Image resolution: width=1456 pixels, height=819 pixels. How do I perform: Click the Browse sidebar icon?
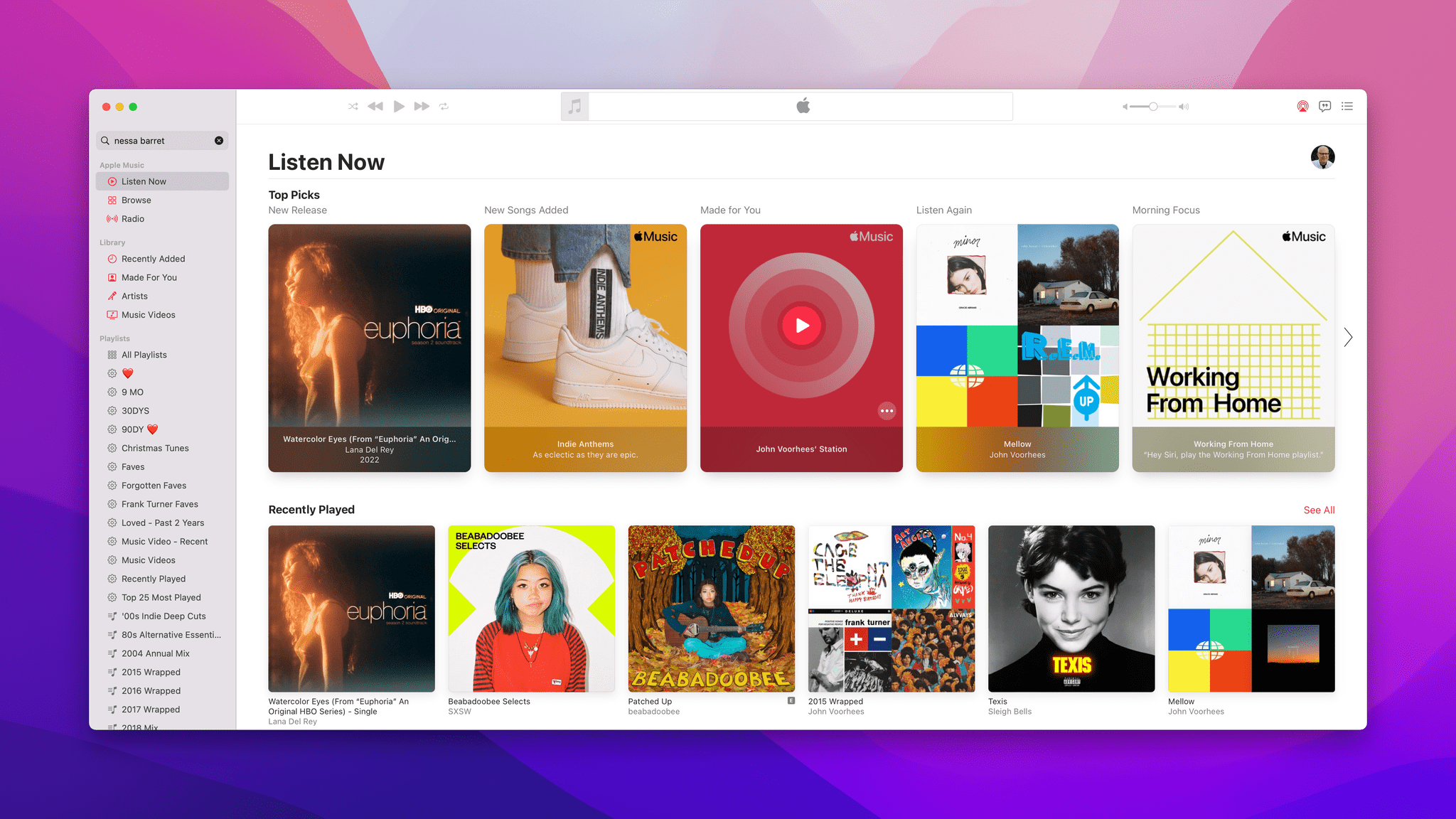tap(112, 199)
